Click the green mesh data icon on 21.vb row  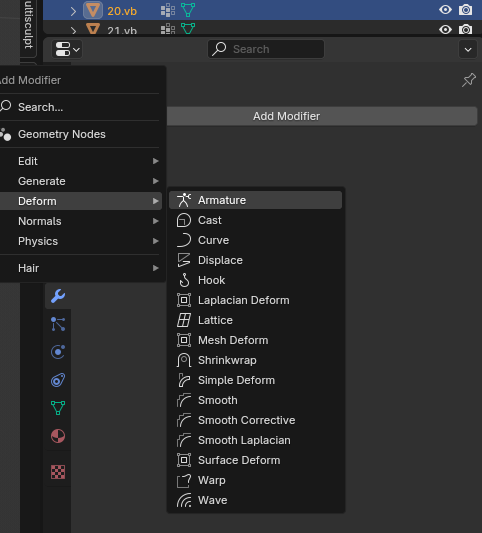188,29
